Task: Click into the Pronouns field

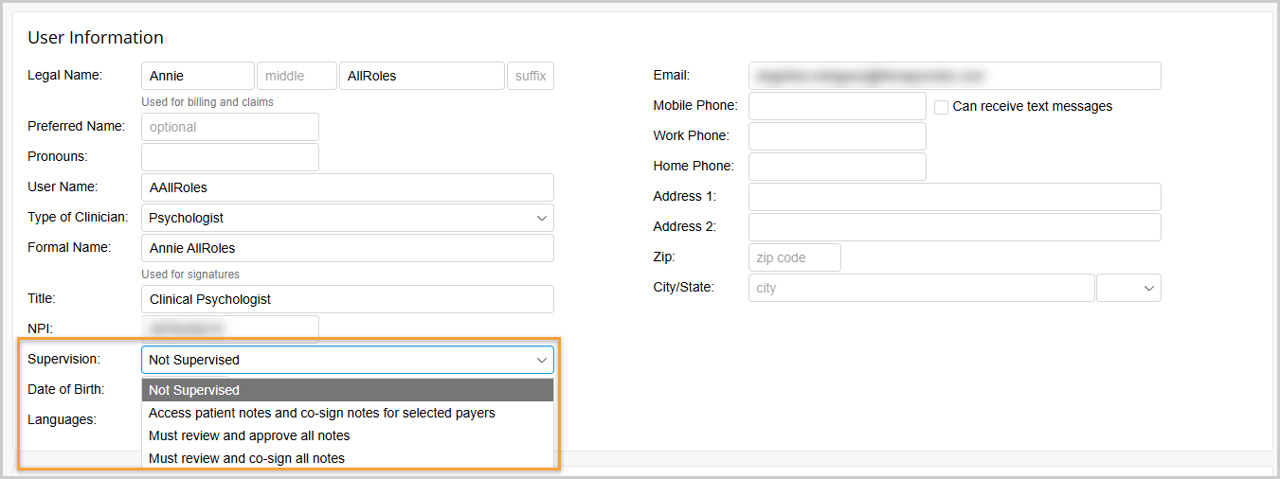Action: [230, 157]
